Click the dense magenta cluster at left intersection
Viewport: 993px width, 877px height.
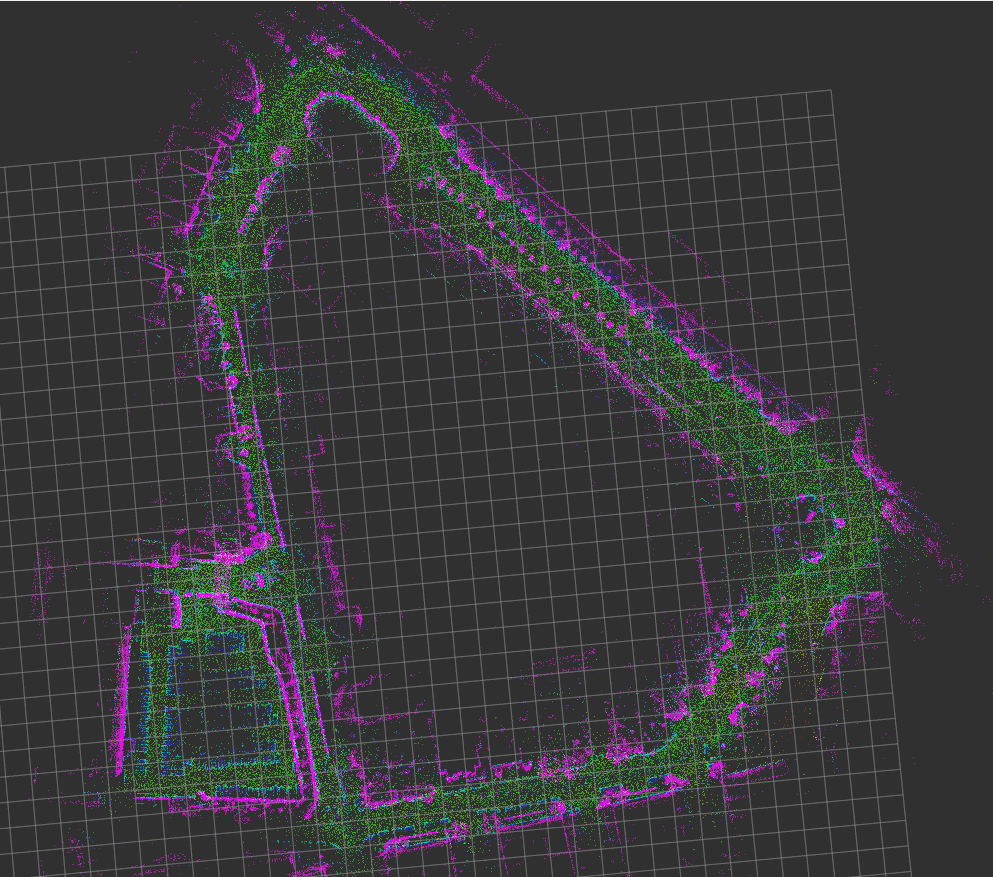243,547
